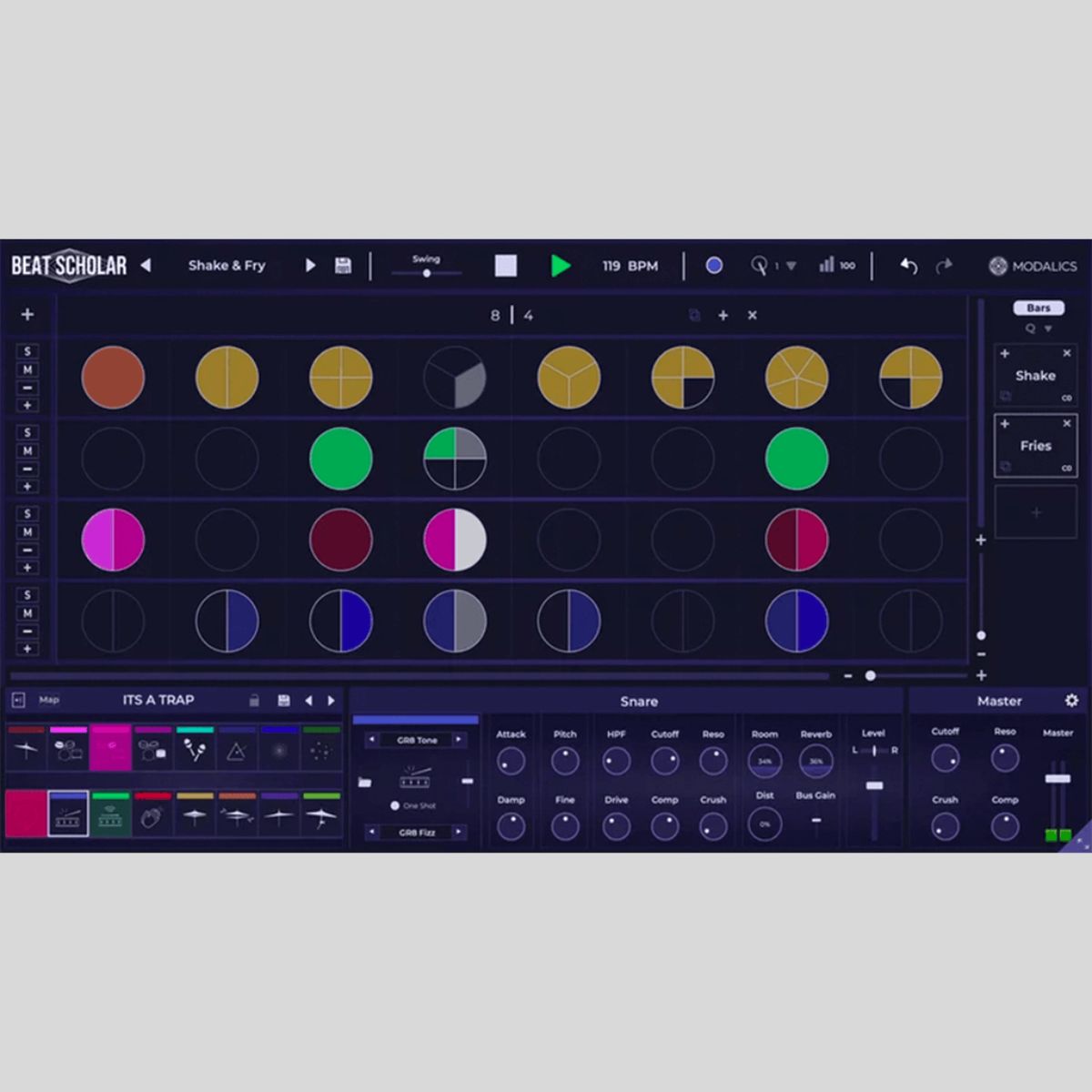This screenshot has height=1092, width=1092.
Task: Select the maracas pad
Action: click(195, 748)
